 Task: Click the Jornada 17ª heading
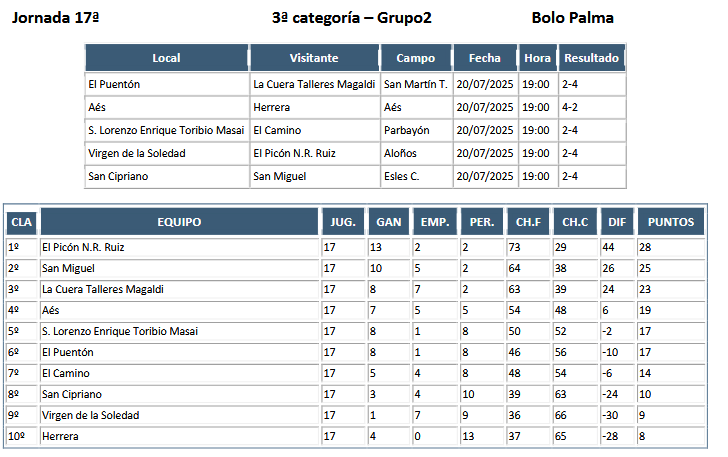[55, 18]
